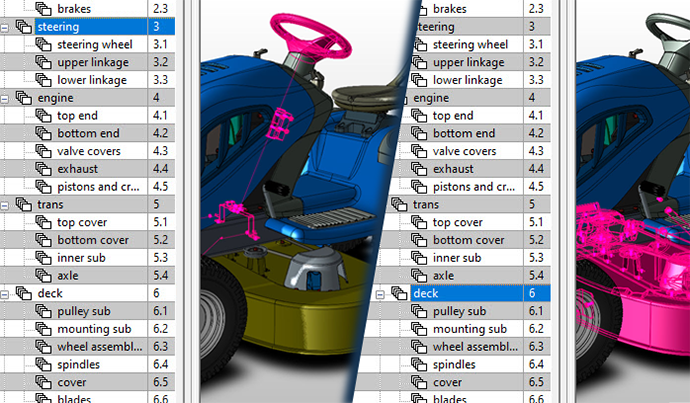
Task: Click the highlighted steering assembly icon in left tree
Action: click(x=24, y=27)
